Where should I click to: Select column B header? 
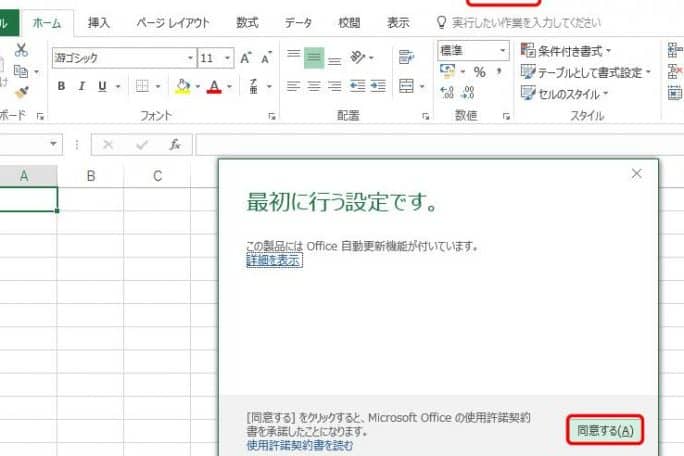[91, 176]
